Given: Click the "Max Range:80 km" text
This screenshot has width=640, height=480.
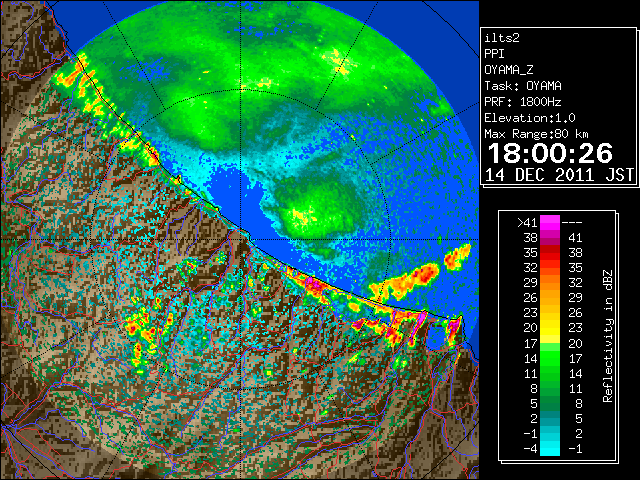Looking at the screenshot, I should tap(536, 134).
